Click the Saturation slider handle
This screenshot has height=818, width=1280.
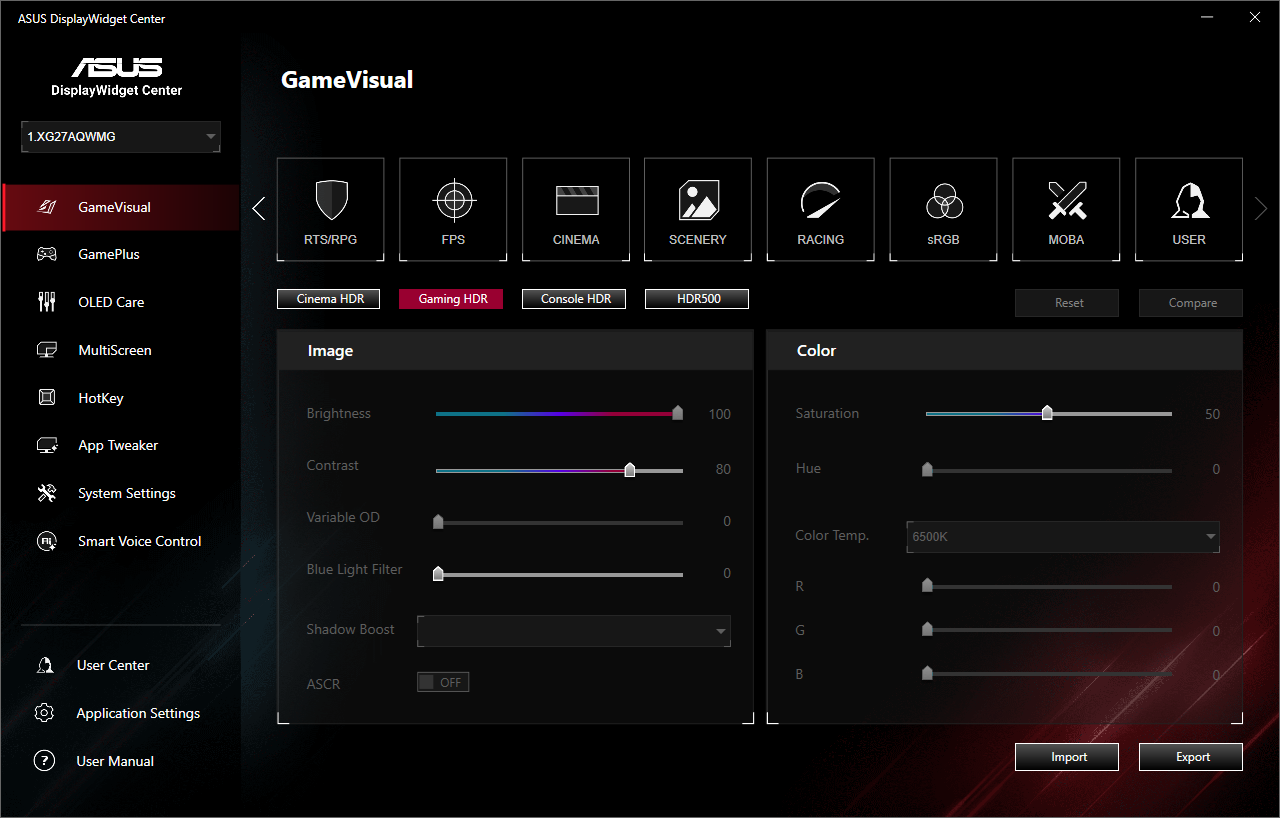1047,413
